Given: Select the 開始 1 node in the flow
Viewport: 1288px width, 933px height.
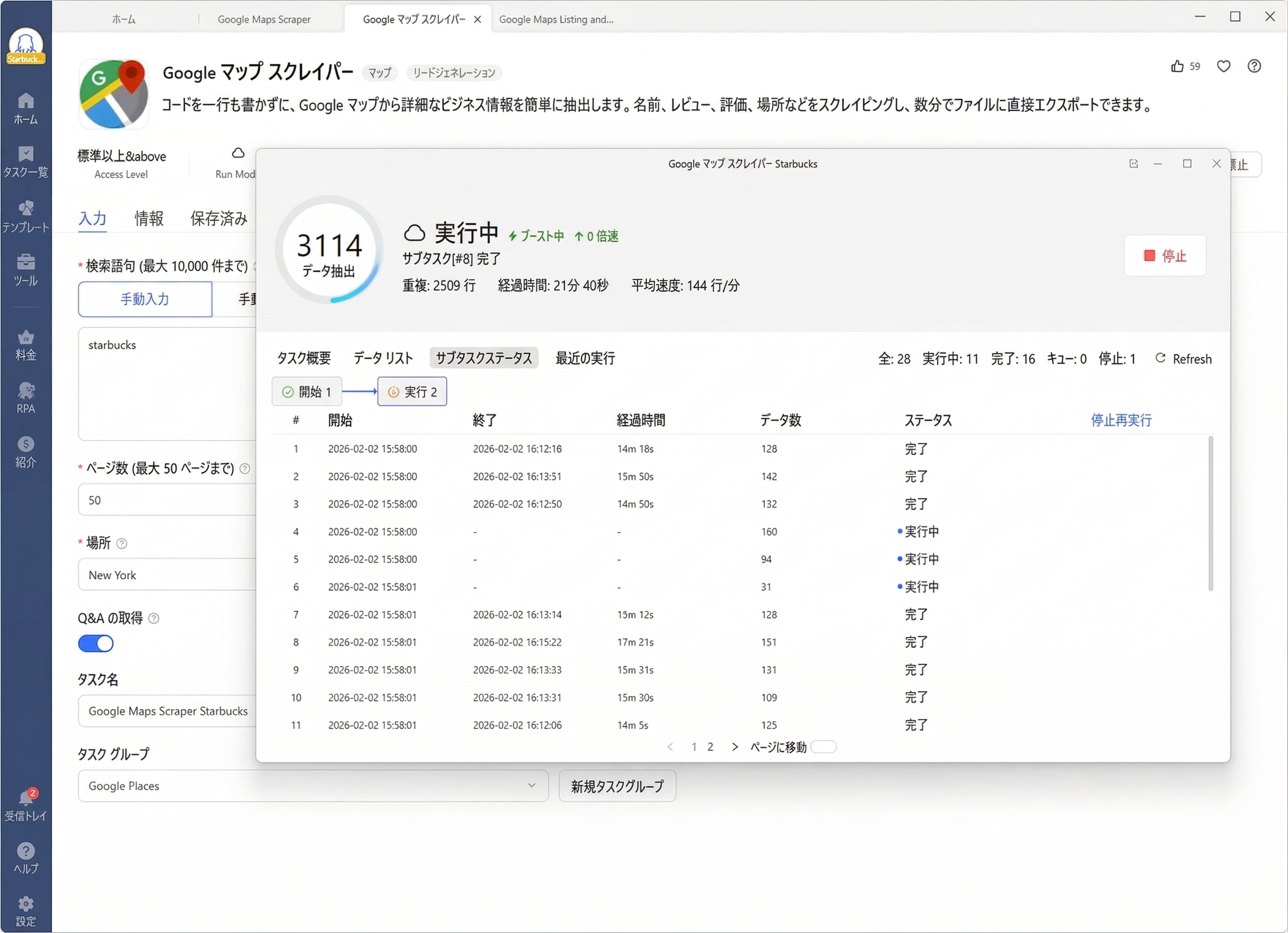Looking at the screenshot, I should coord(307,391).
